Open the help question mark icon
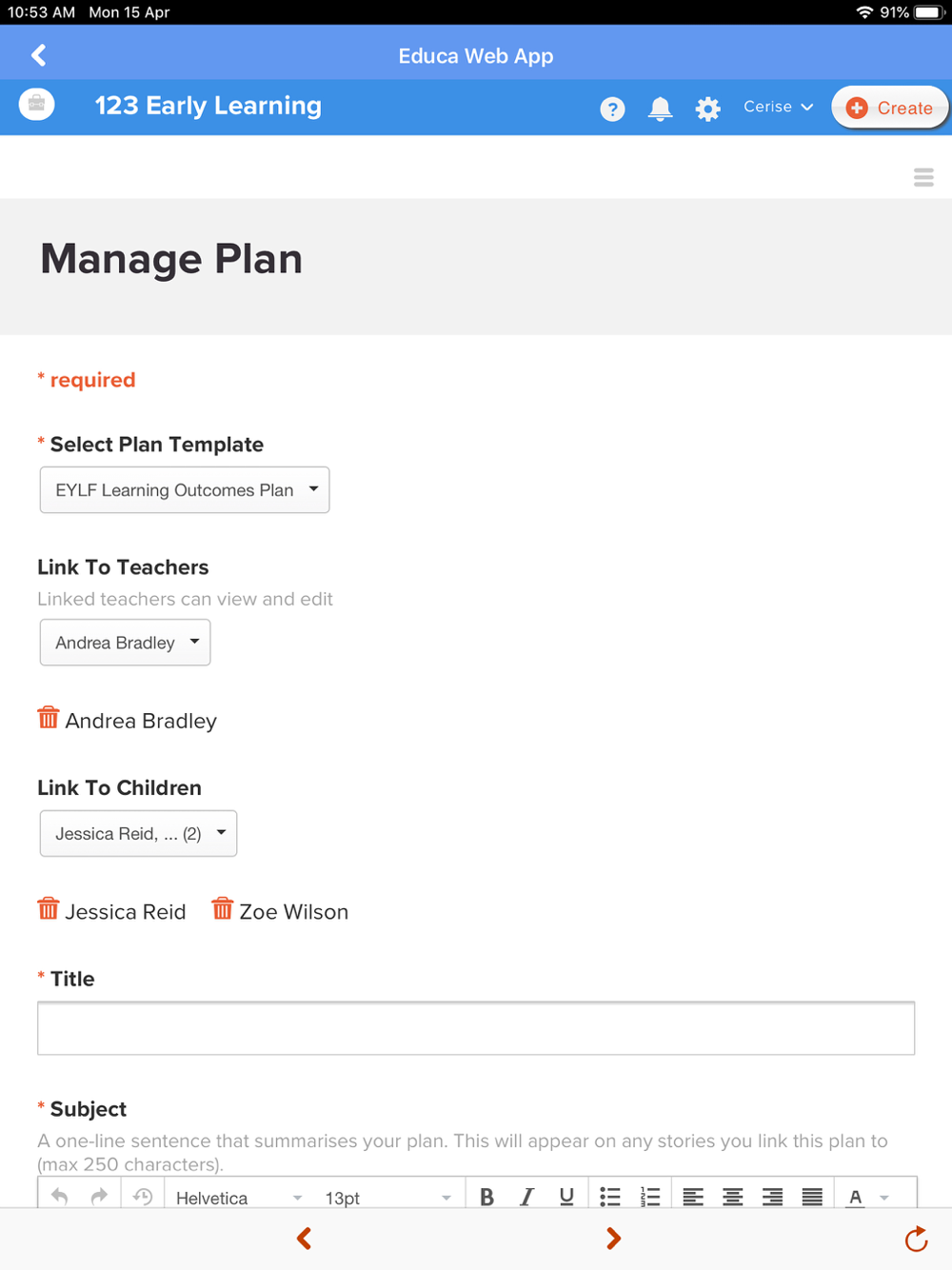 (612, 109)
